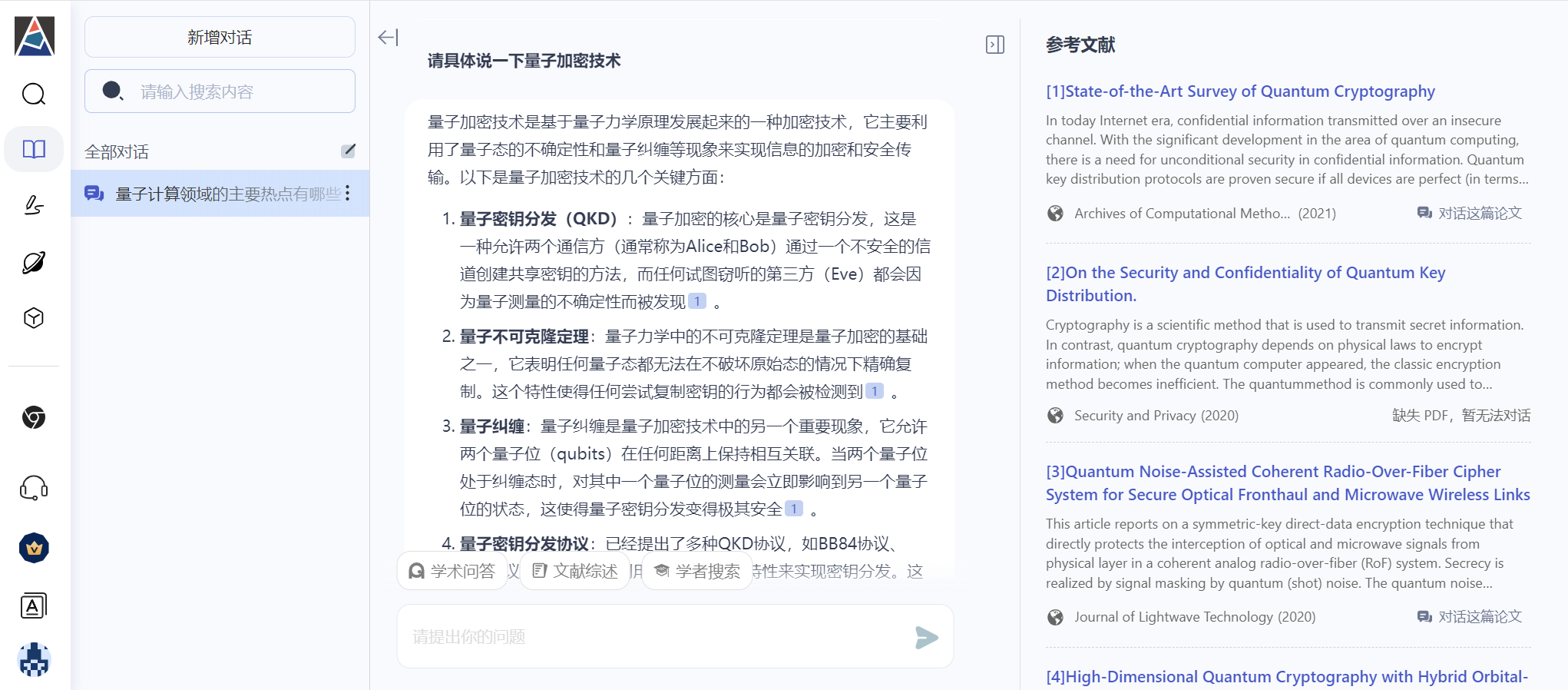Click the crown membership badge icon
Image resolution: width=1568 pixels, height=690 pixels.
point(34,548)
